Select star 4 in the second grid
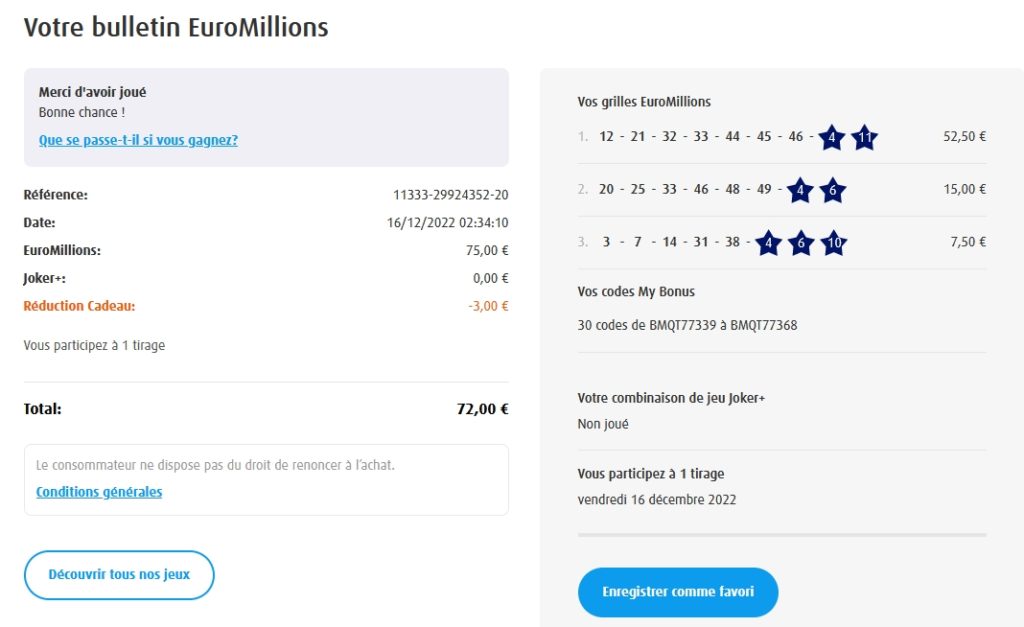The height and width of the screenshot is (627, 1024). (x=800, y=190)
